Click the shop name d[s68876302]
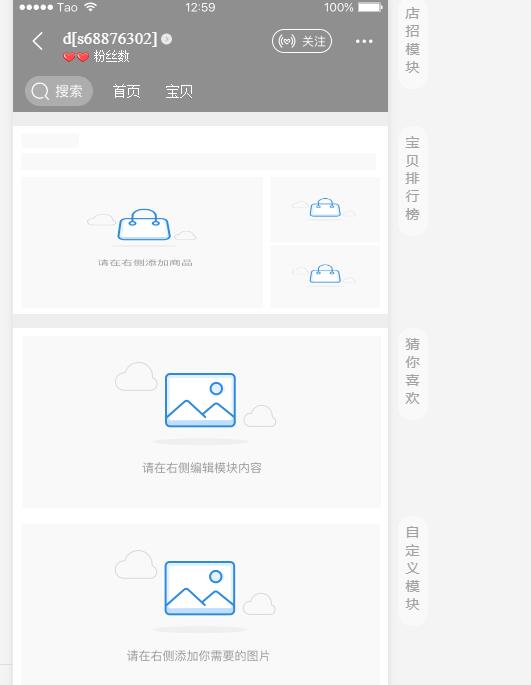 (110, 39)
